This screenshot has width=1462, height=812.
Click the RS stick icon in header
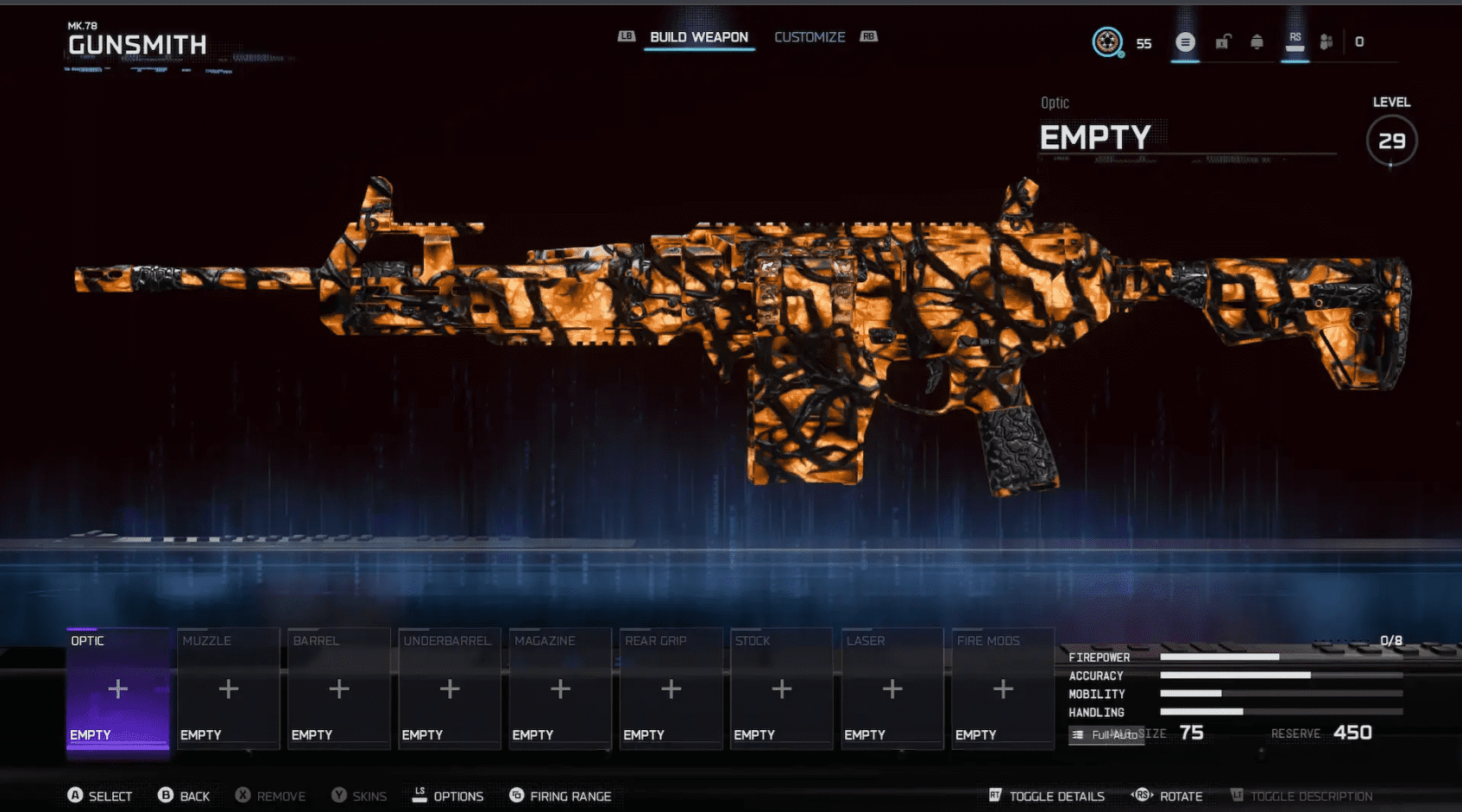click(x=1295, y=41)
